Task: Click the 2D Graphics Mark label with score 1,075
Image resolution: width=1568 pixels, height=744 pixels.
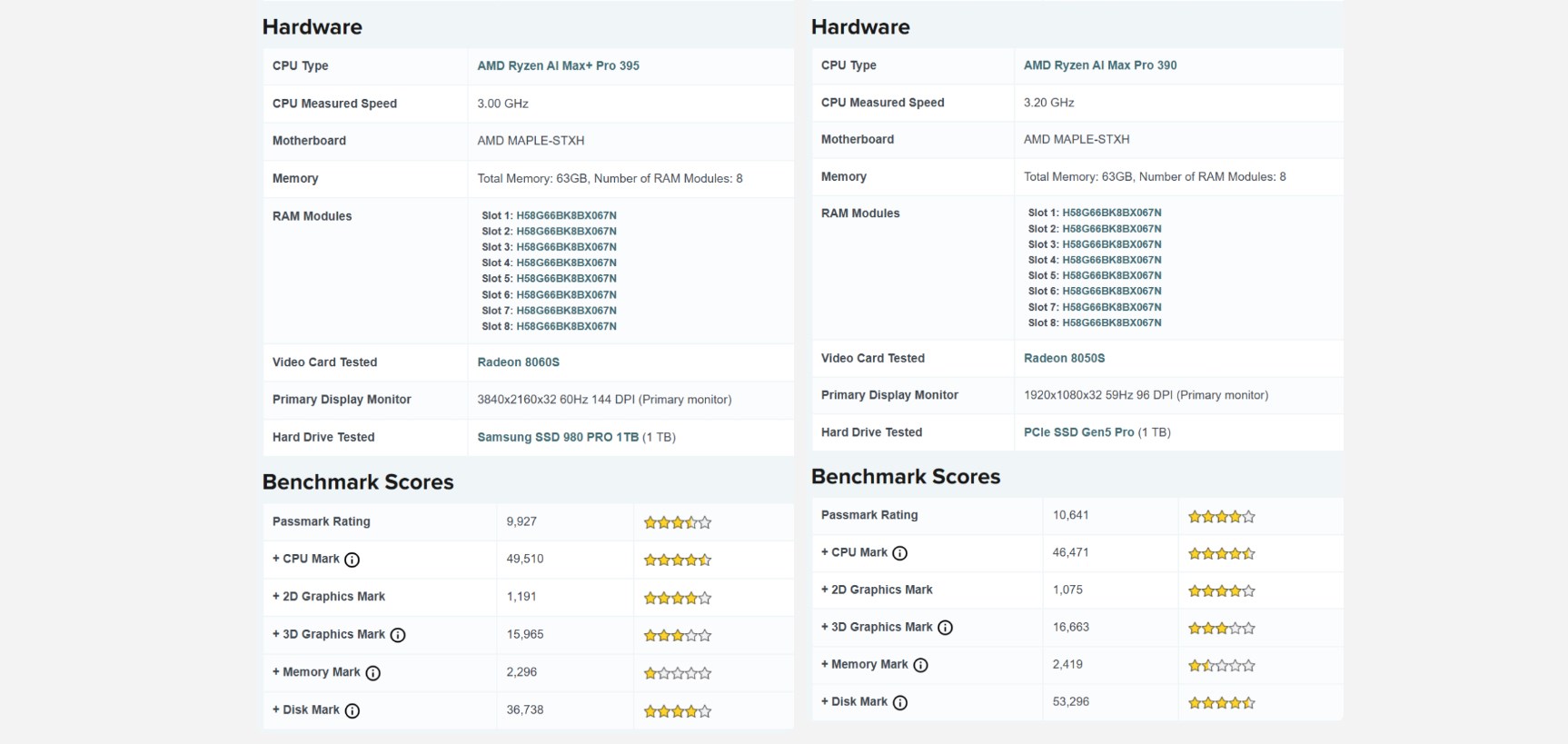Action: click(881, 590)
